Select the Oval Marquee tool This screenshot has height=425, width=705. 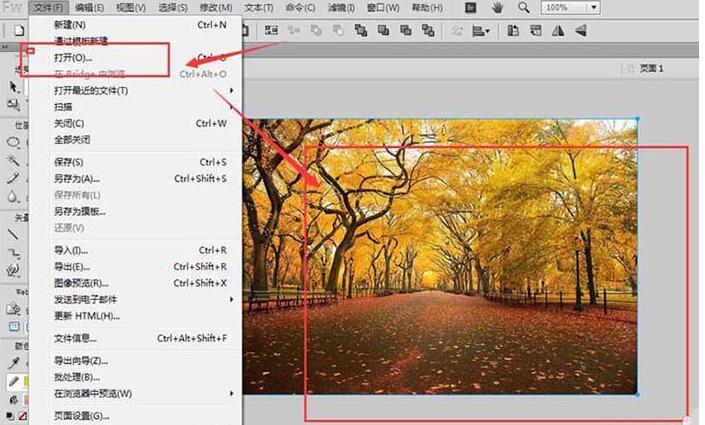13,143
